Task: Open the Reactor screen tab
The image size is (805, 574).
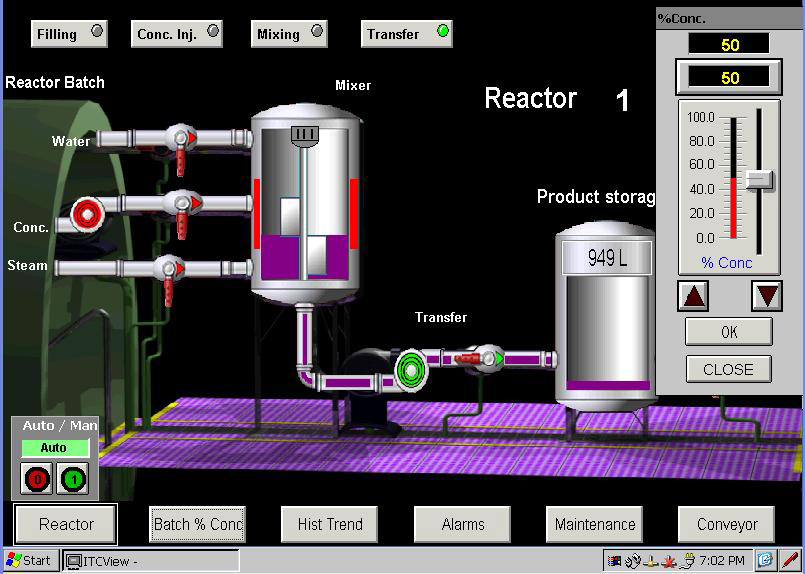Action: pyautogui.click(x=66, y=524)
